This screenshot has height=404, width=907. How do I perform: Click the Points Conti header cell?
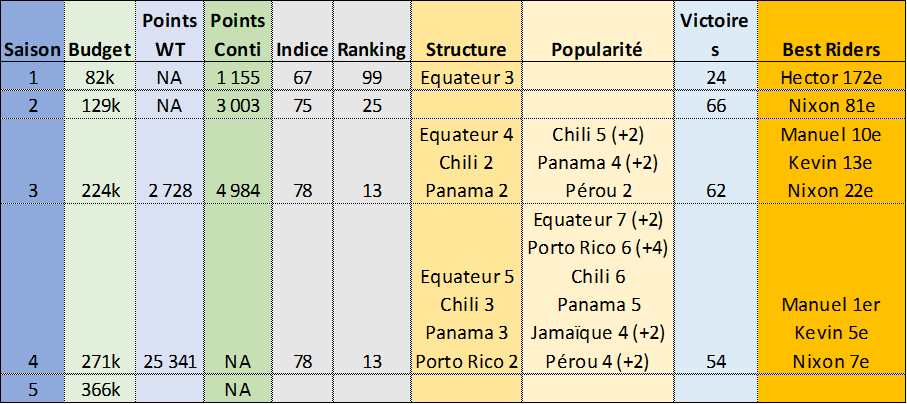[238, 34]
